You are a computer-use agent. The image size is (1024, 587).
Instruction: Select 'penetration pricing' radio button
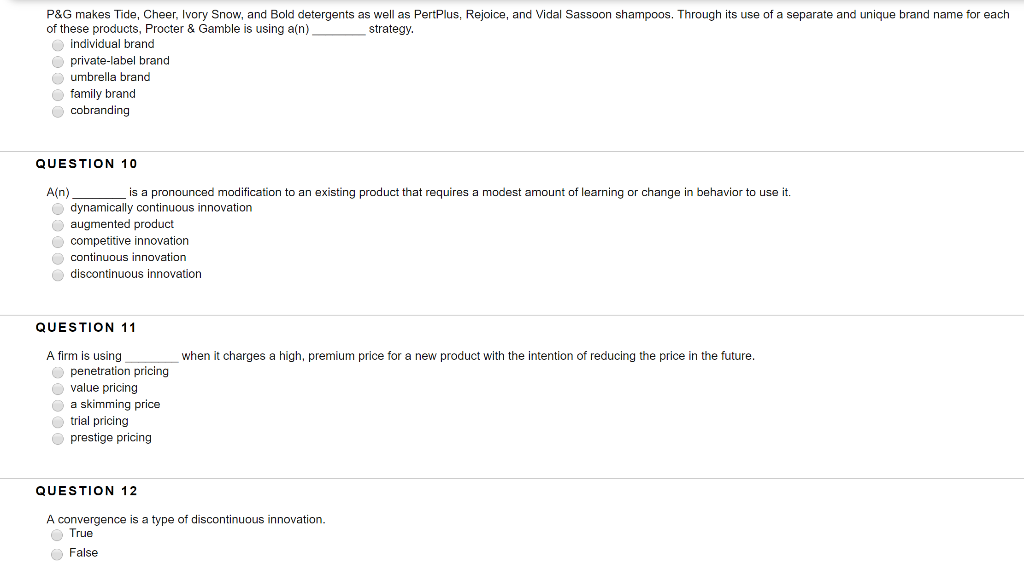[x=58, y=372]
